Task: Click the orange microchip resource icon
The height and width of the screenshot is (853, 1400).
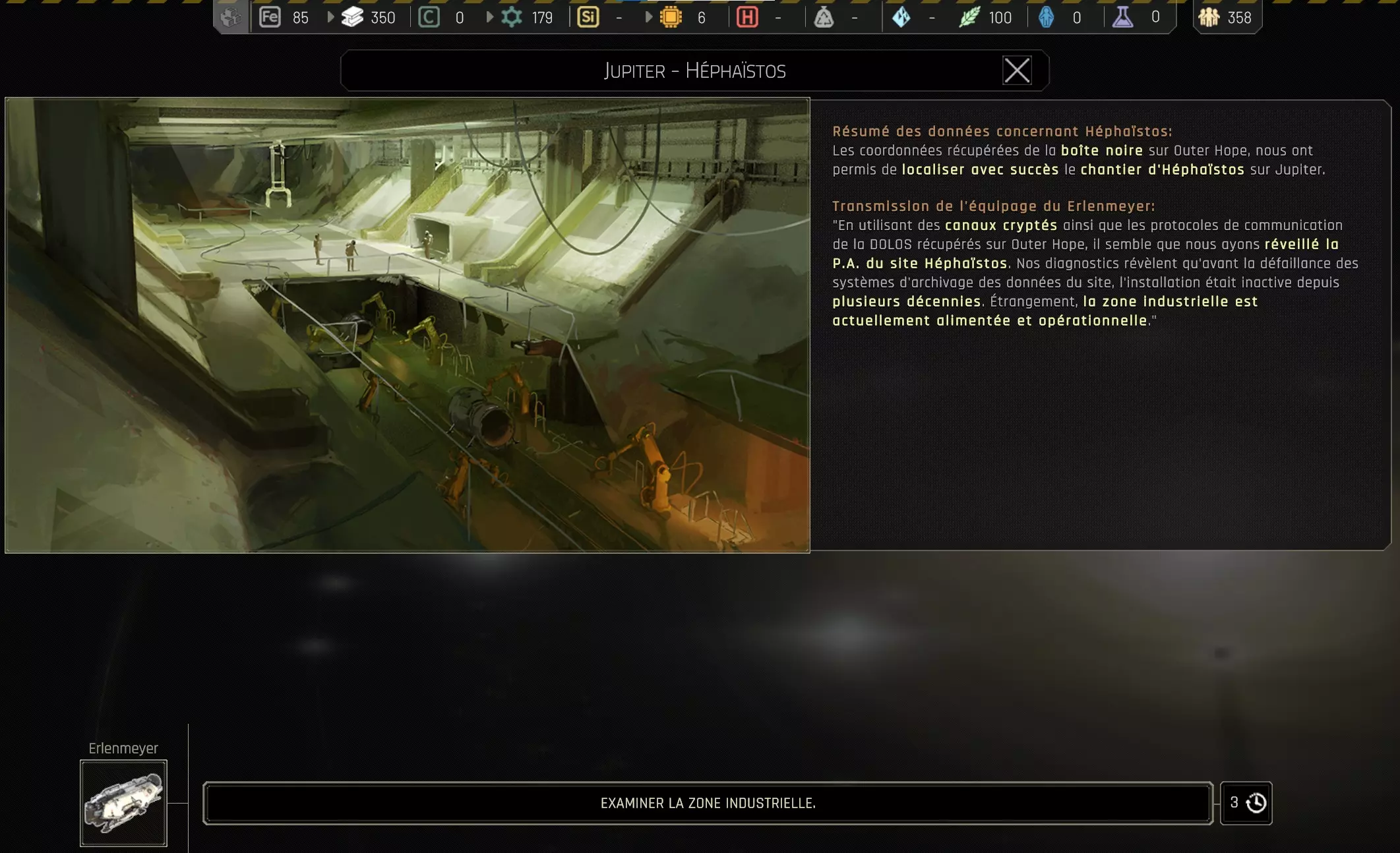Action: (x=671, y=17)
